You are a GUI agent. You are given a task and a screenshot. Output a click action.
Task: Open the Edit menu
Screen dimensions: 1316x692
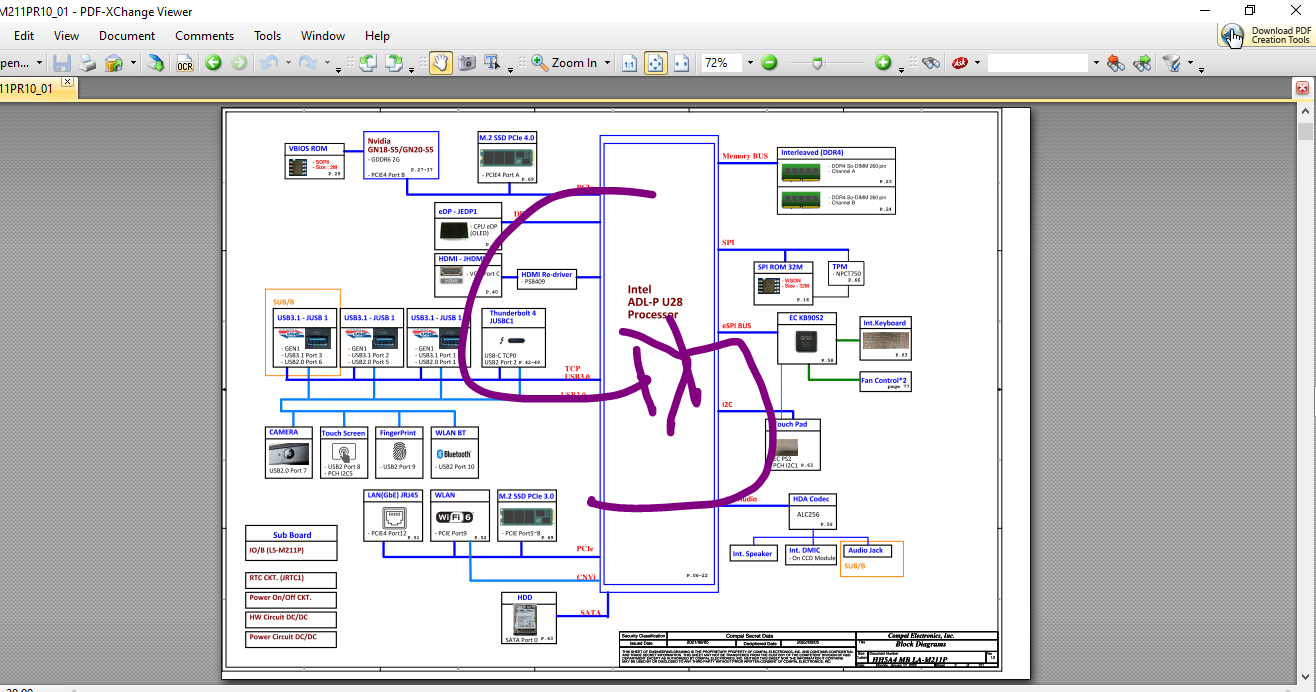24,36
